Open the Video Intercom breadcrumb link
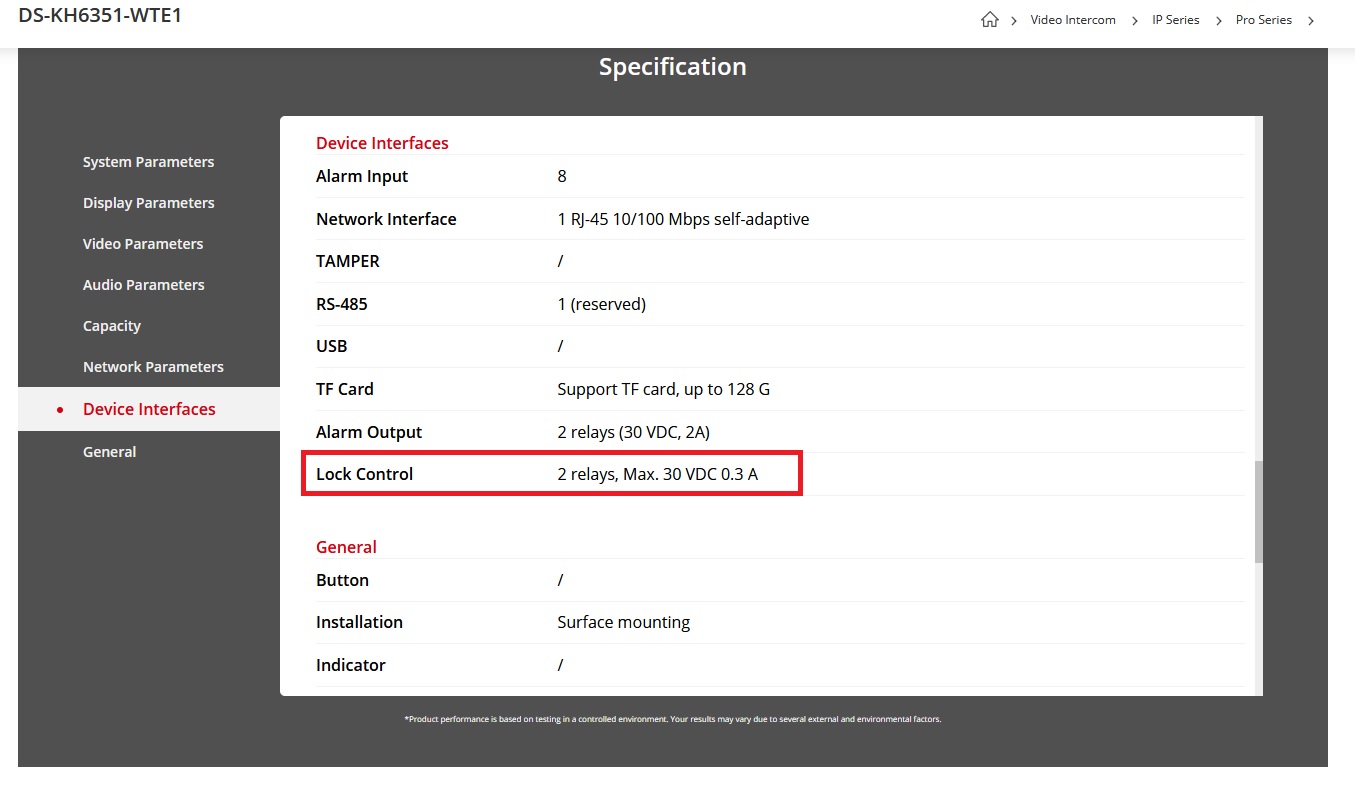Screen dimensions: 1355x801 (1072, 20)
